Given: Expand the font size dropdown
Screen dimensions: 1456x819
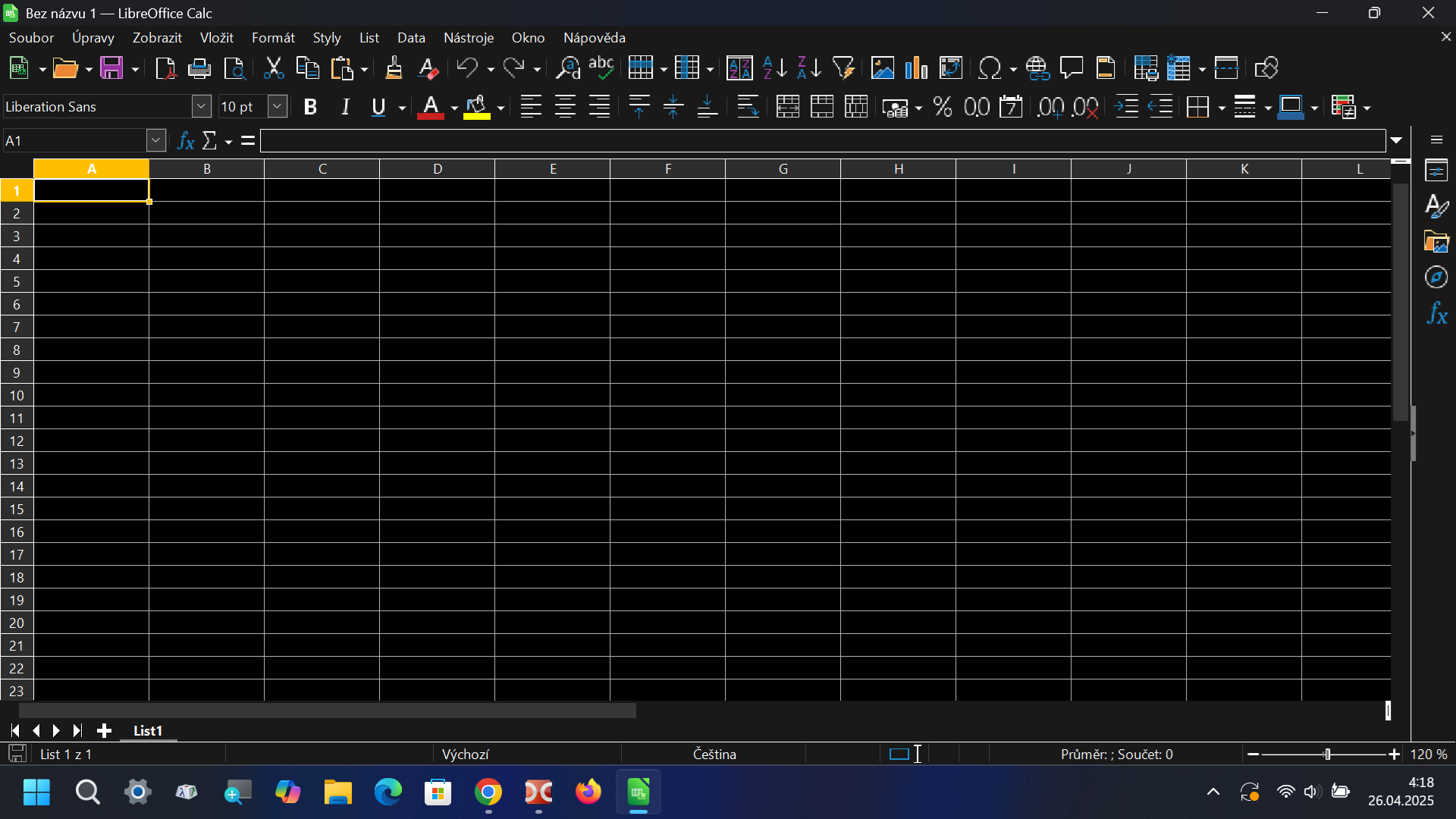Looking at the screenshot, I should 278,107.
